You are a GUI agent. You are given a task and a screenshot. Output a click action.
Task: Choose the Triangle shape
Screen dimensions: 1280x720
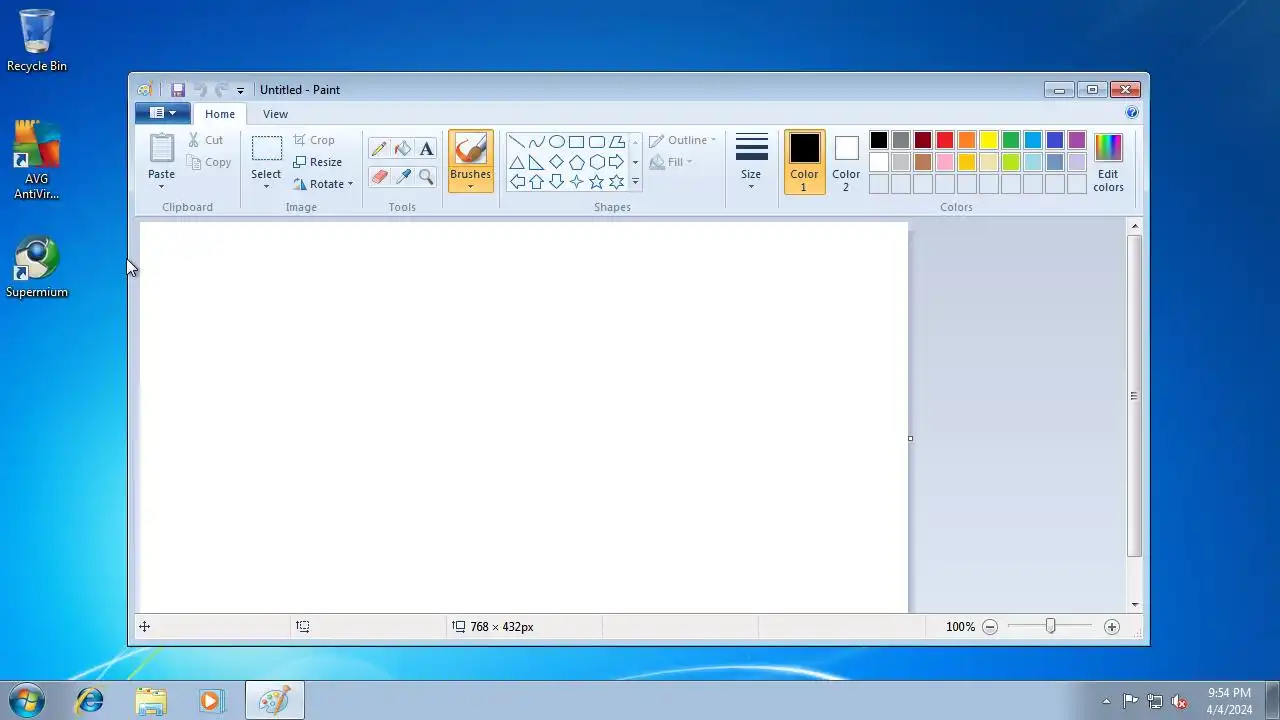tap(517, 162)
